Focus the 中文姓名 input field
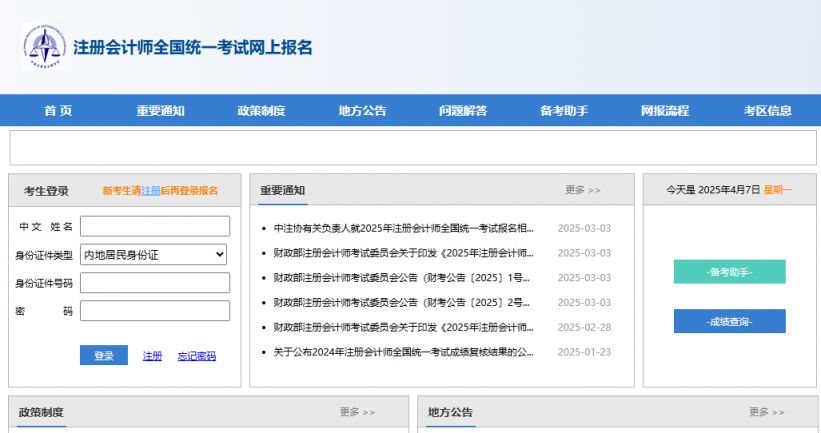 coord(155,227)
